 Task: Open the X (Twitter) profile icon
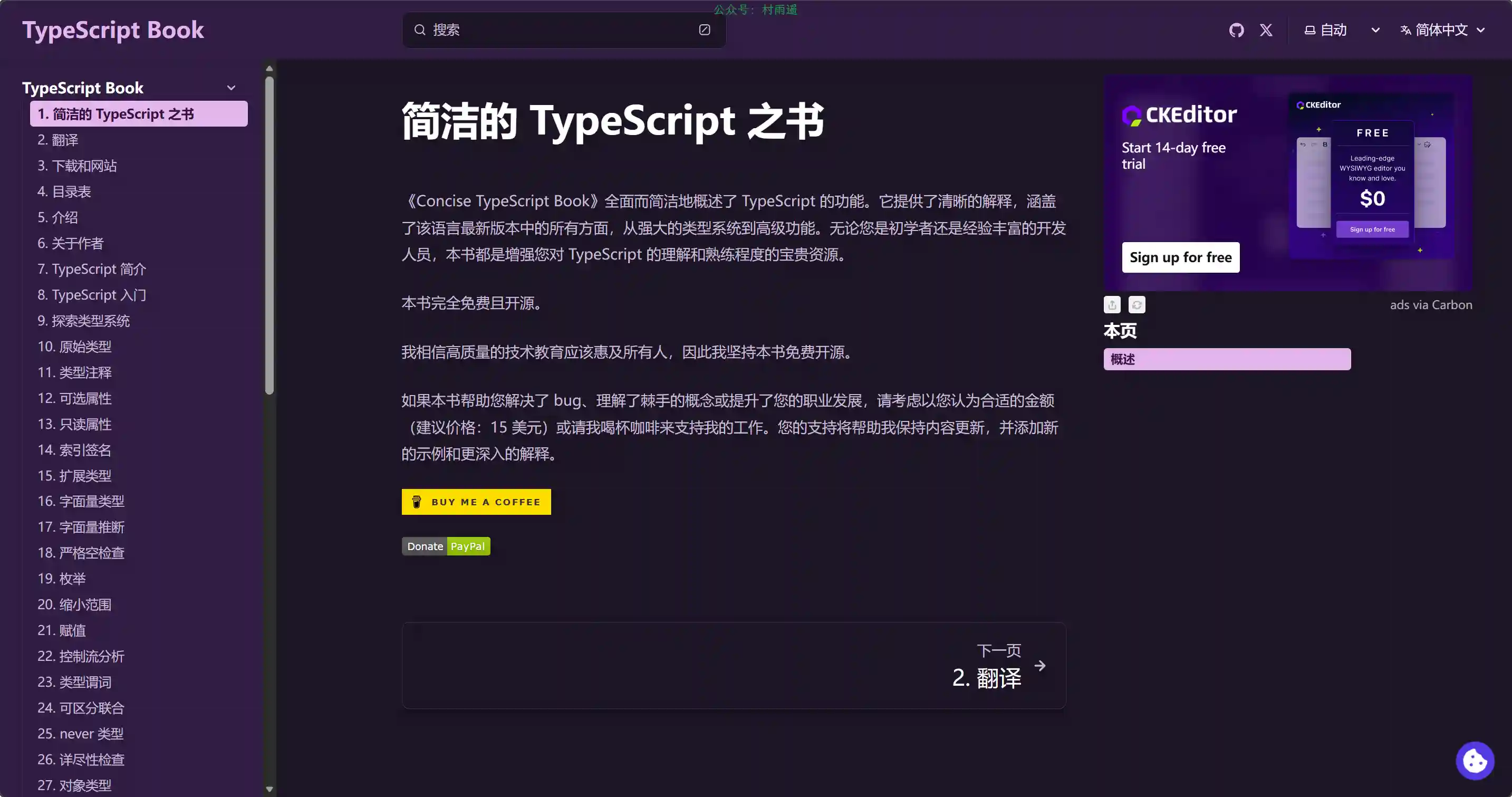(x=1266, y=30)
